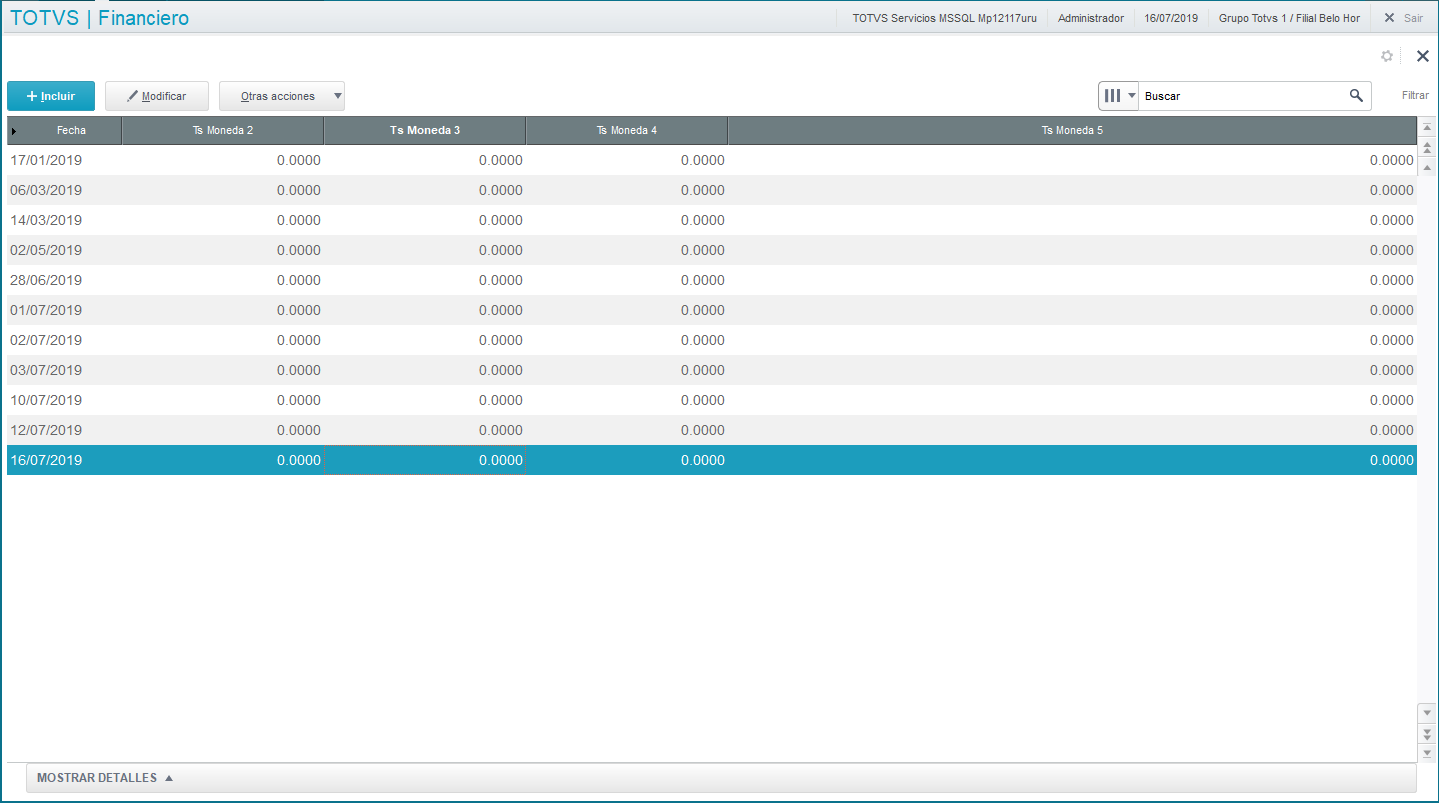The width and height of the screenshot is (1439, 803).
Task: Expand the small arrow next to column selector
Action: 1132,96
